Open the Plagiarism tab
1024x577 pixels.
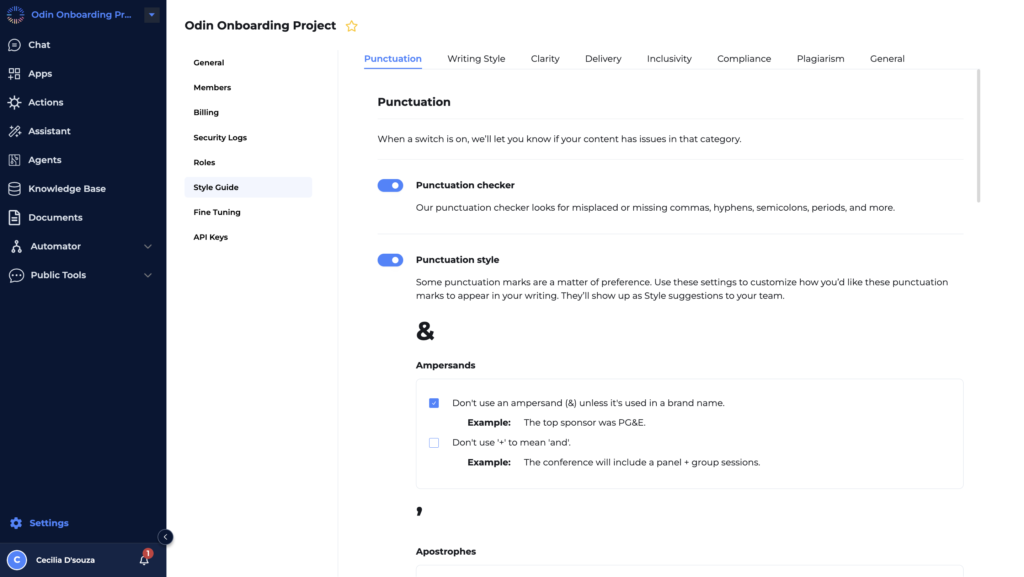(820, 58)
